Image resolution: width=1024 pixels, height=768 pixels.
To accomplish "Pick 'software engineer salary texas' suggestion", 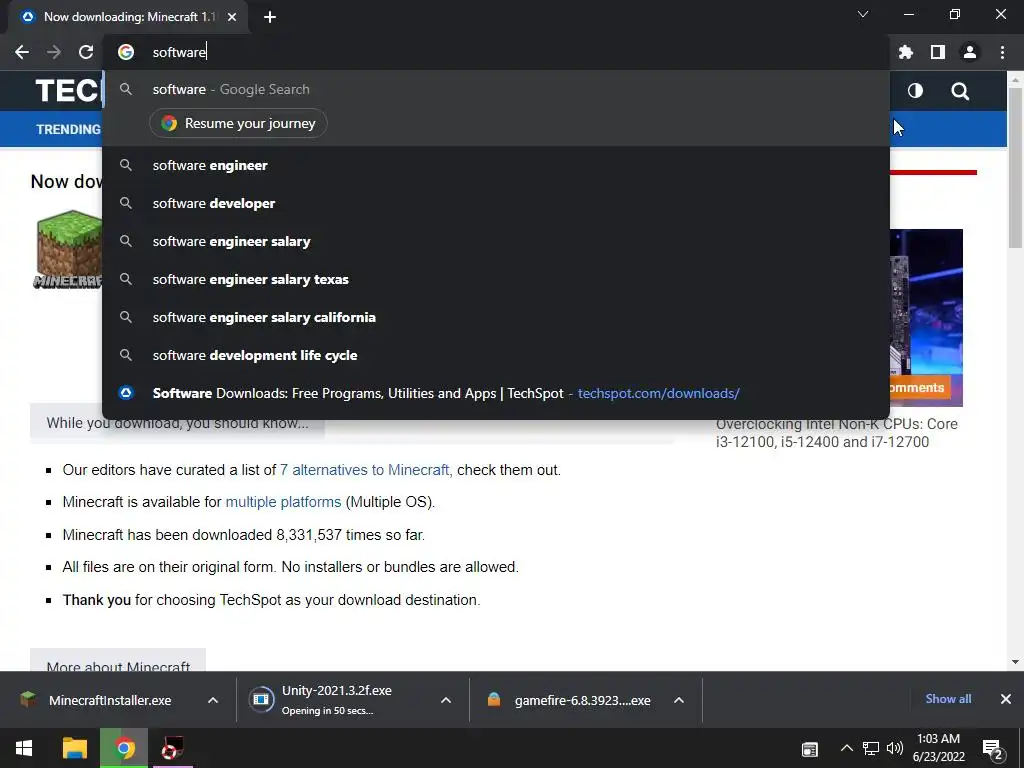I will click(x=496, y=279).
